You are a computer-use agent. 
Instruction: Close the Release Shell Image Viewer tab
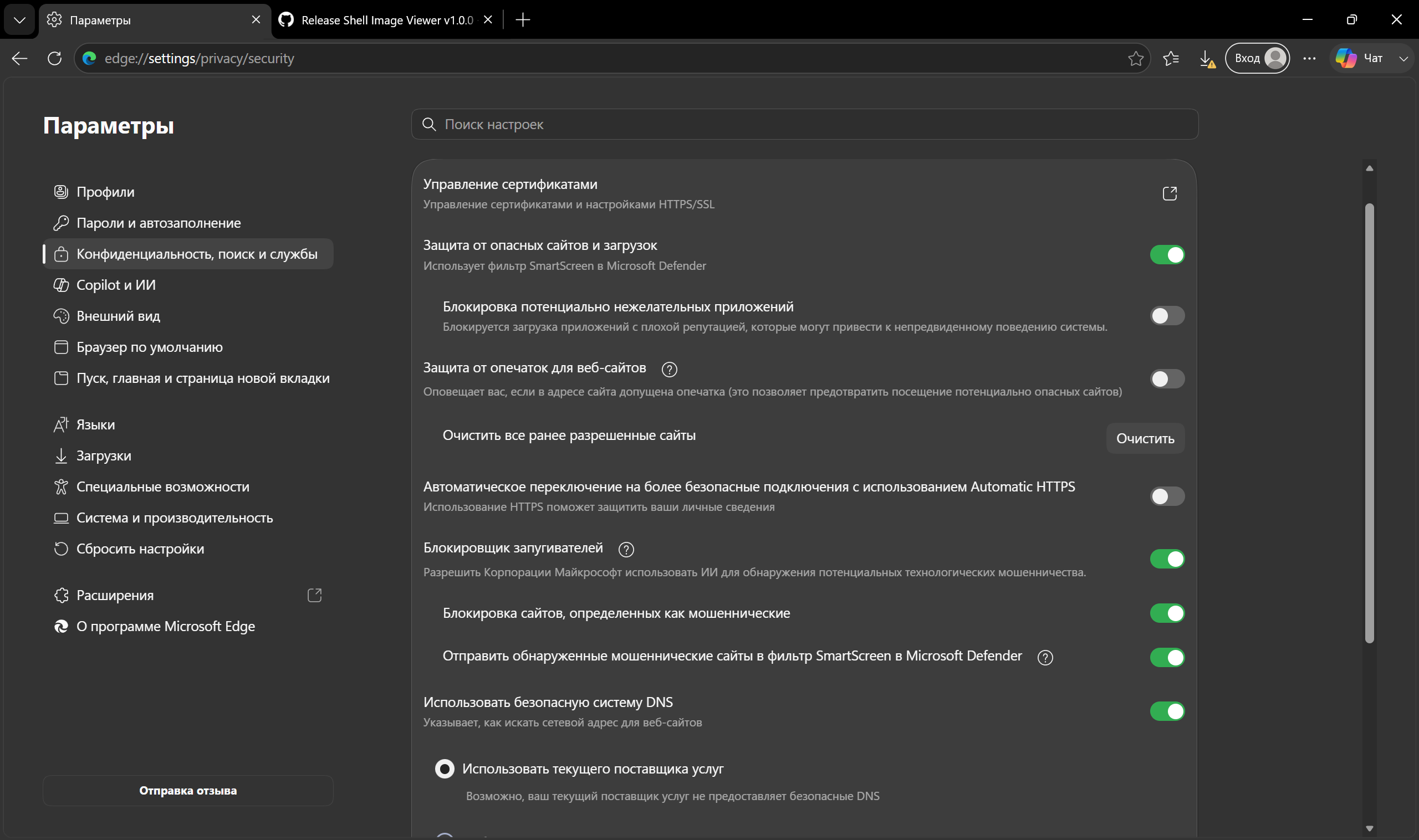click(488, 20)
